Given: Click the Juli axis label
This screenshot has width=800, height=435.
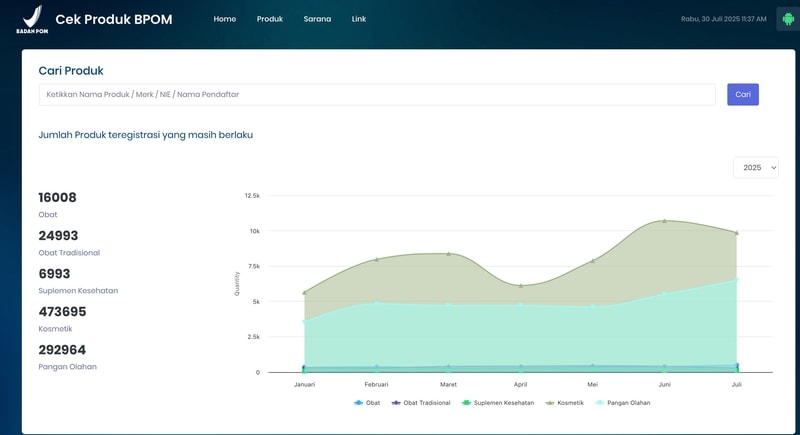Looking at the screenshot, I should (737, 385).
